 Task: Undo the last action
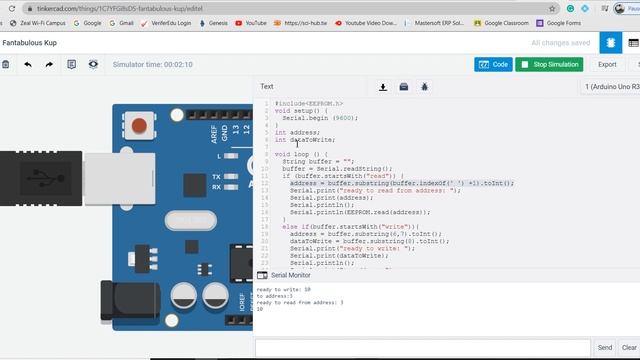(28, 64)
